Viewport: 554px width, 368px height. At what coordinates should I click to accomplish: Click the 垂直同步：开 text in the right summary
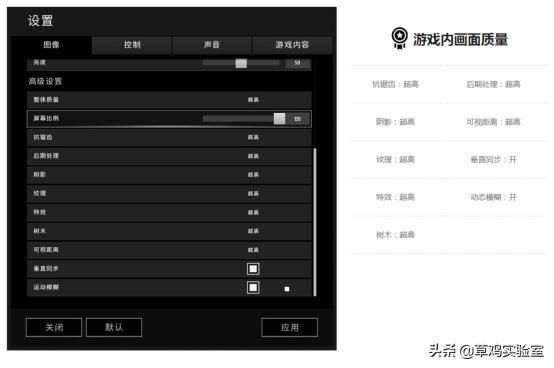pos(493,160)
